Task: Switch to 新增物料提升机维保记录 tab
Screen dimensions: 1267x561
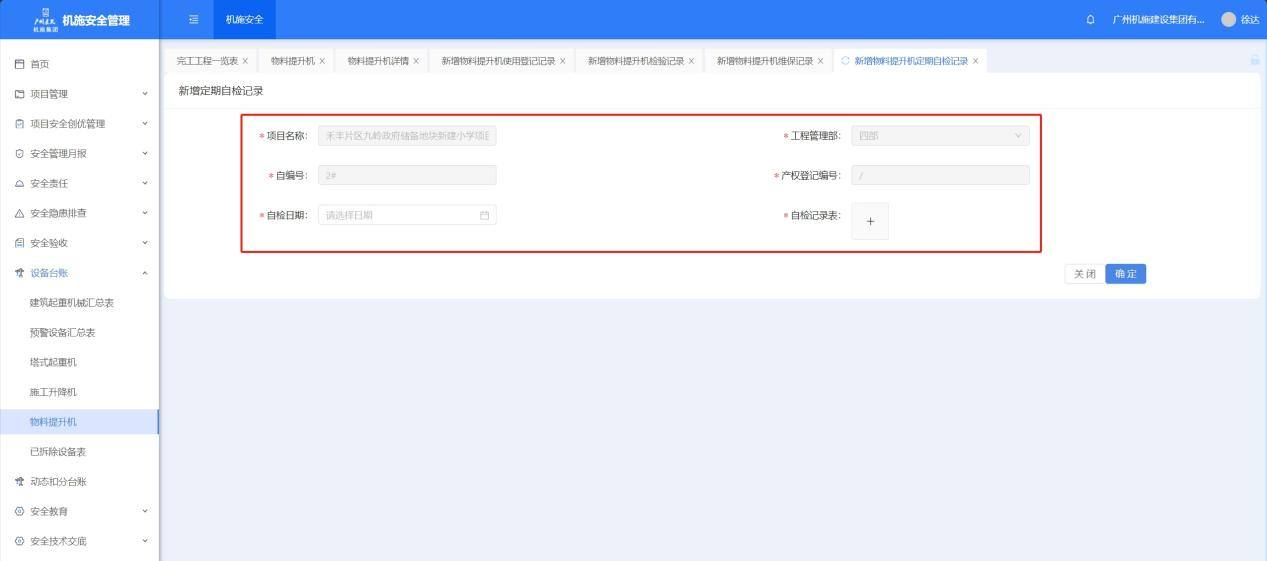Action: pos(764,61)
